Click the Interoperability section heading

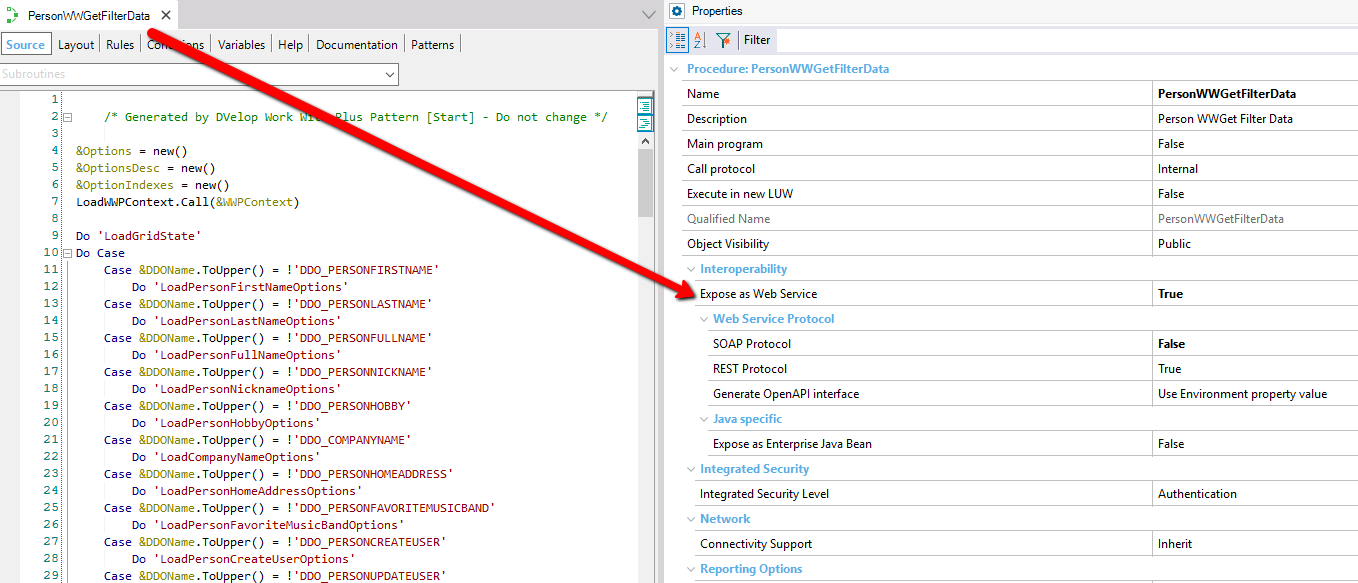pos(743,269)
